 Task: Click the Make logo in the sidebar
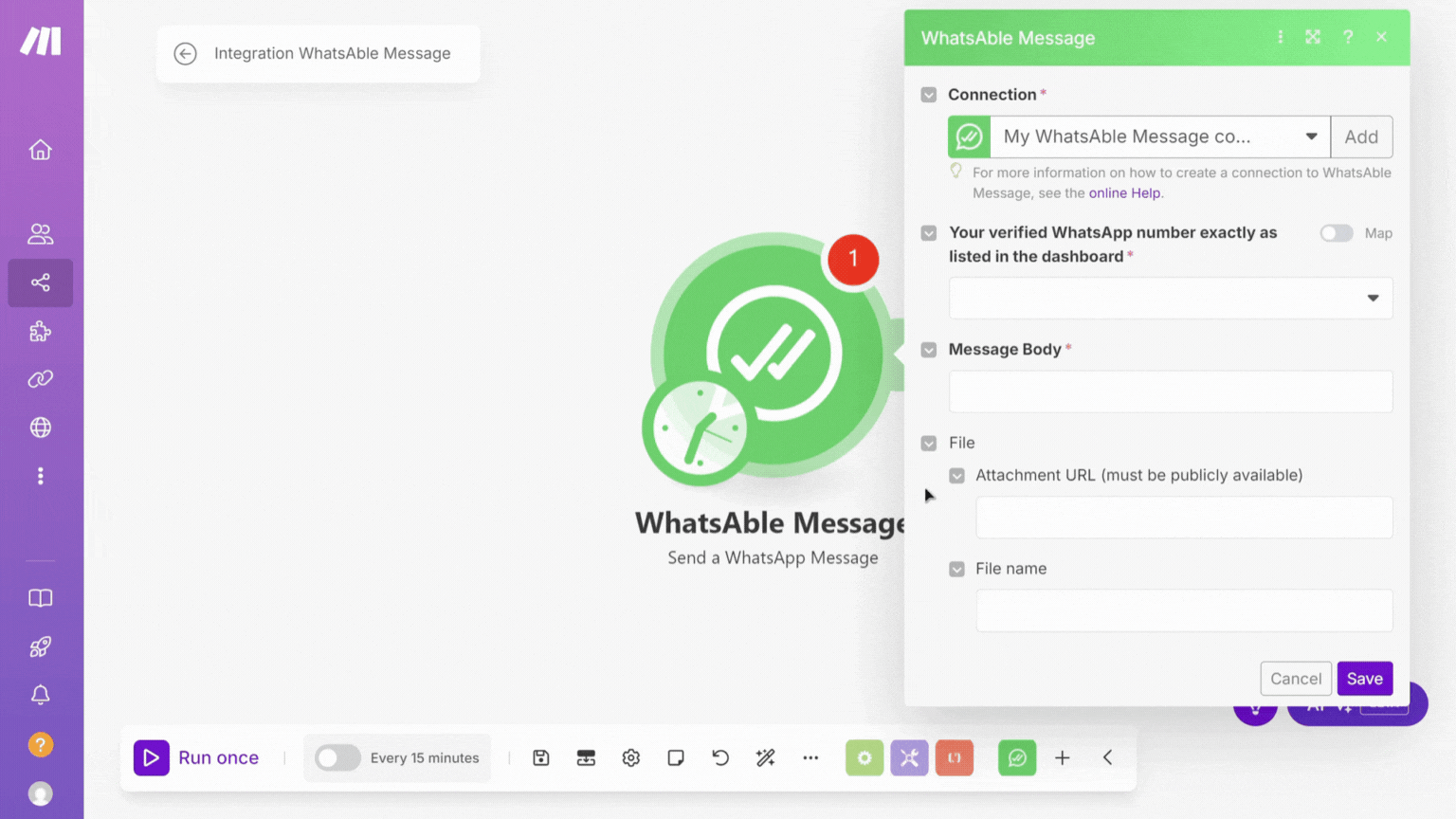[x=41, y=41]
